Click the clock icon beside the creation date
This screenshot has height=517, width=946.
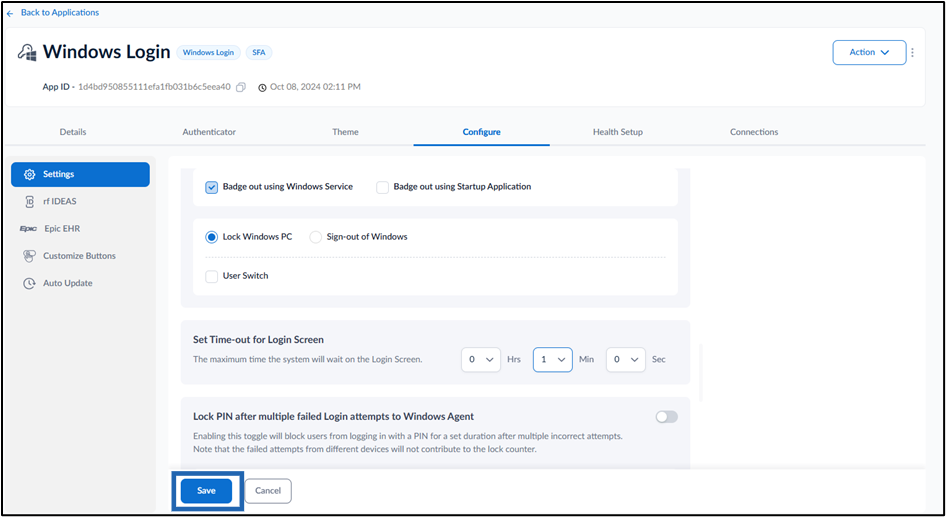click(262, 87)
